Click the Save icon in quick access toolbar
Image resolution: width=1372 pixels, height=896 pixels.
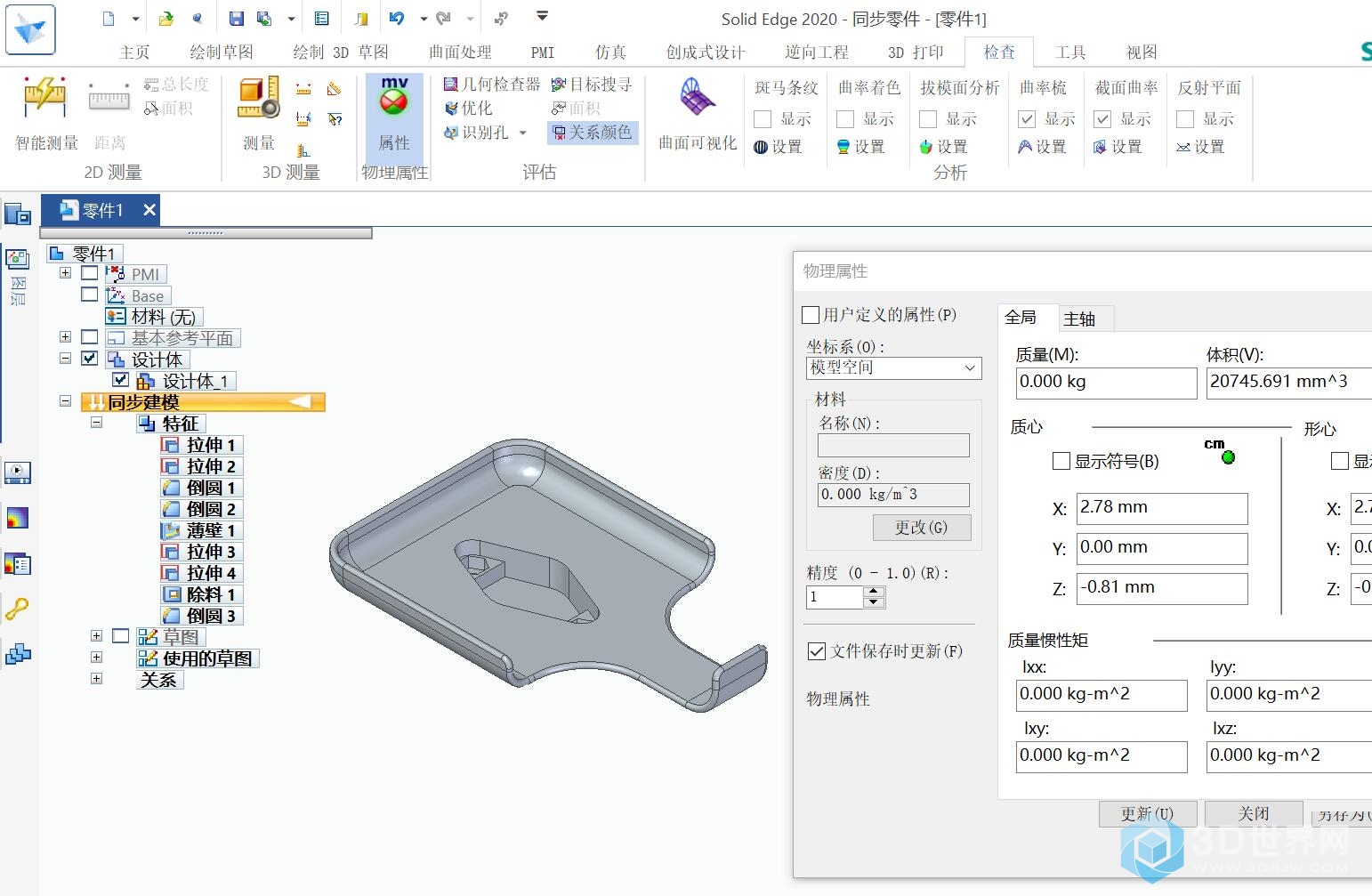[236, 18]
